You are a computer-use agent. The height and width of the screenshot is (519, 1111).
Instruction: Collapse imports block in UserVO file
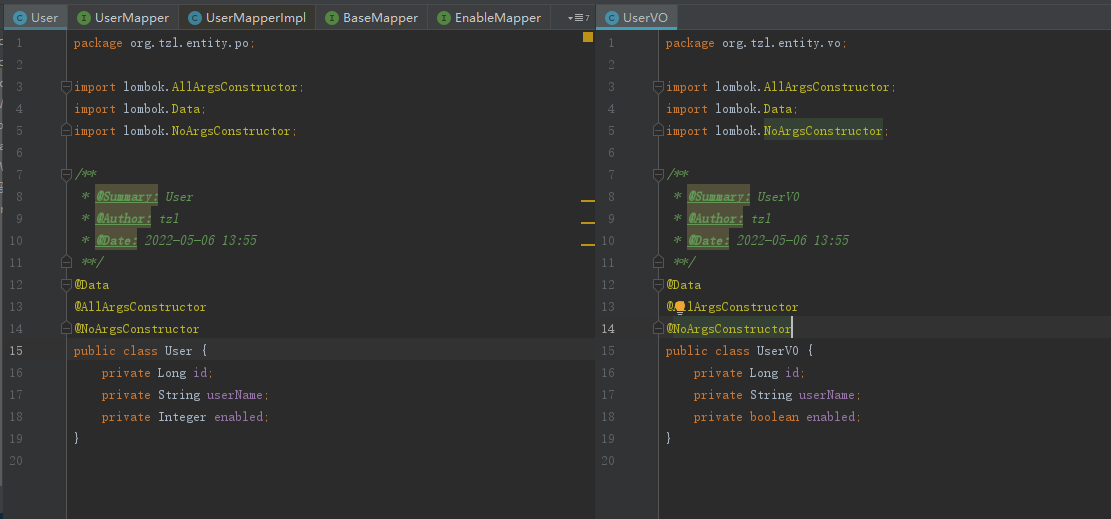pos(659,87)
